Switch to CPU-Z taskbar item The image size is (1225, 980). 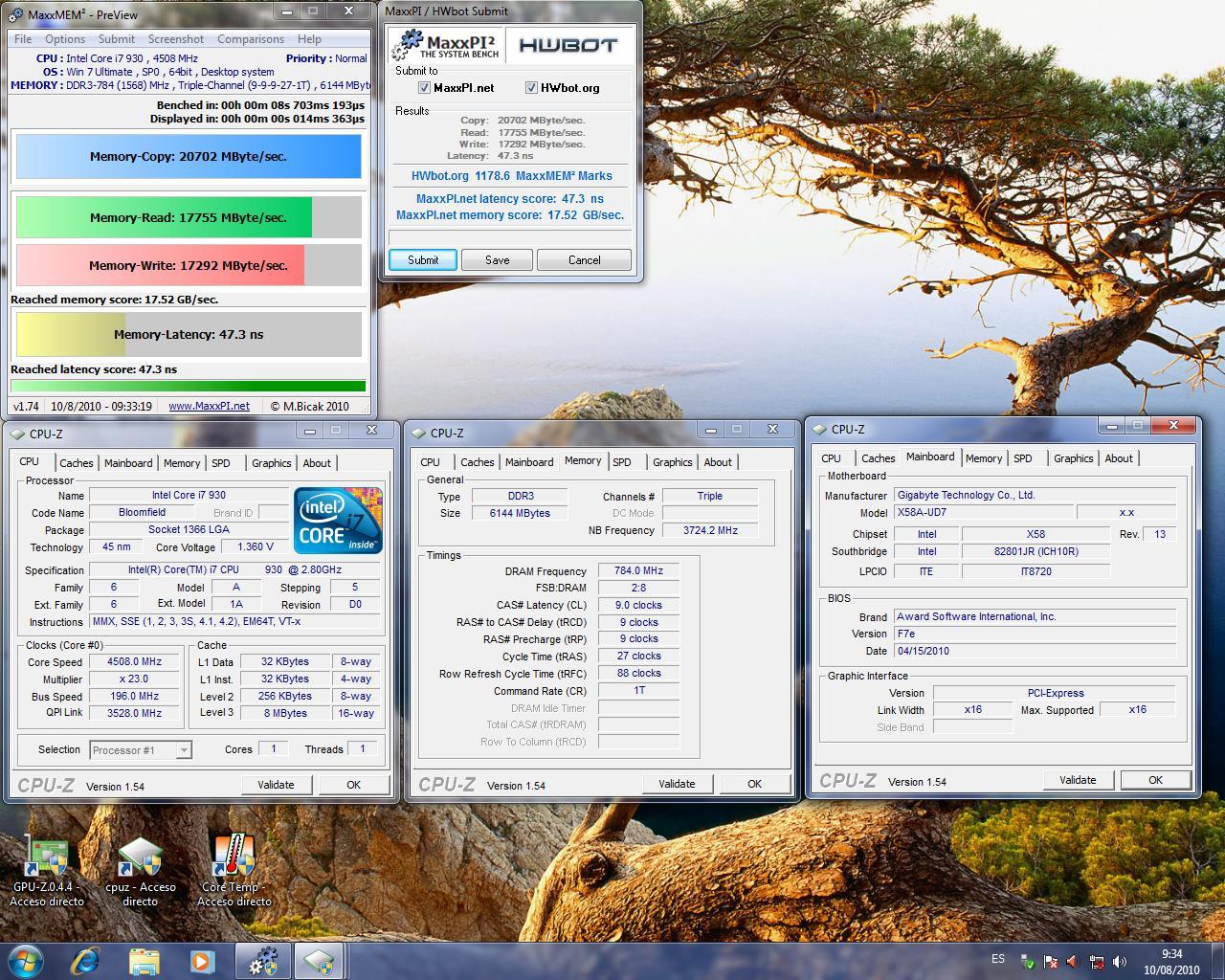pos(319,961)
